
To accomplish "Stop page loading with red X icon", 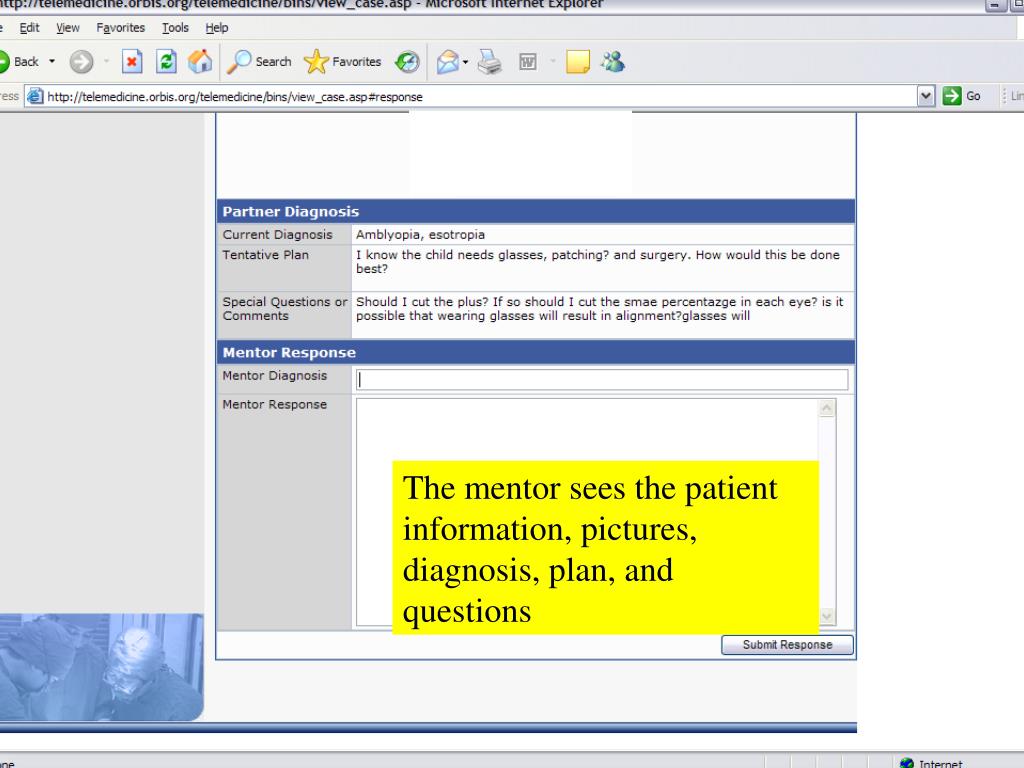I will coord(132,62).
